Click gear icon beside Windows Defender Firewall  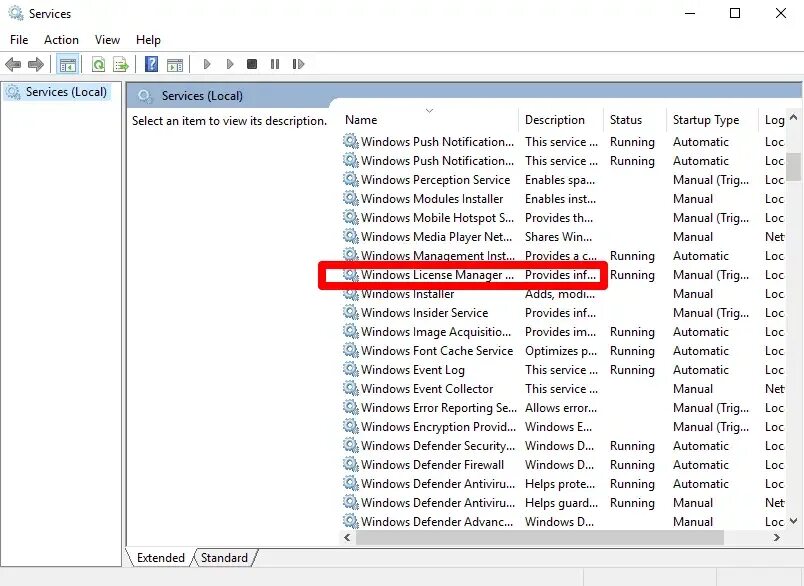click(x=351, y=464)
